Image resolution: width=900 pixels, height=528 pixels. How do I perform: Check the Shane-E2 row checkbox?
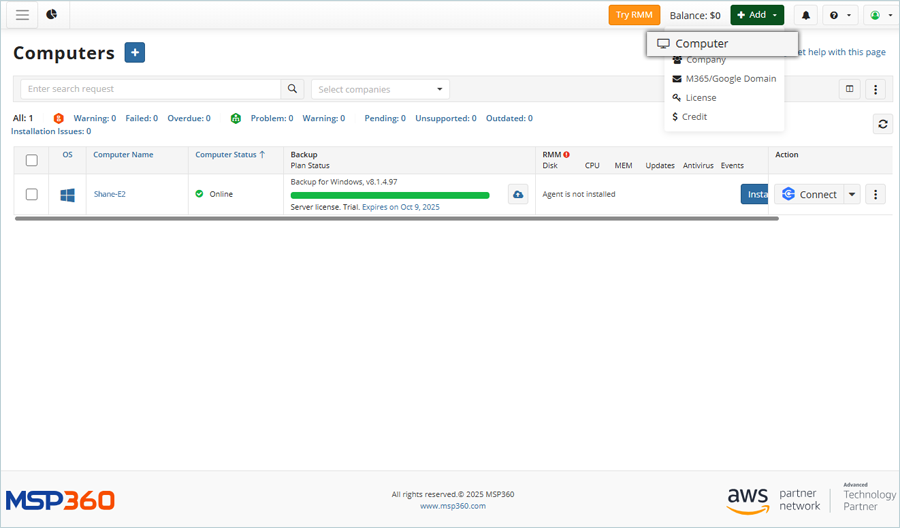[32, 194]
